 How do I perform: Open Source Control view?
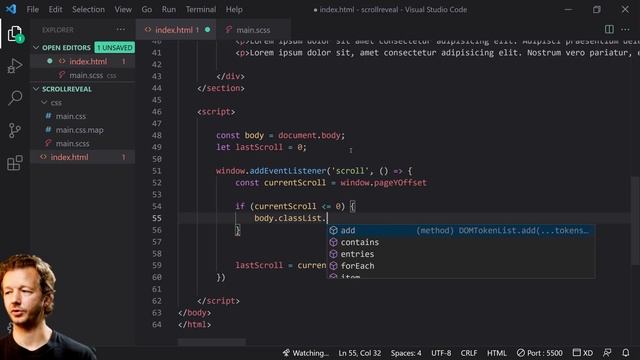tap(15, 131)
